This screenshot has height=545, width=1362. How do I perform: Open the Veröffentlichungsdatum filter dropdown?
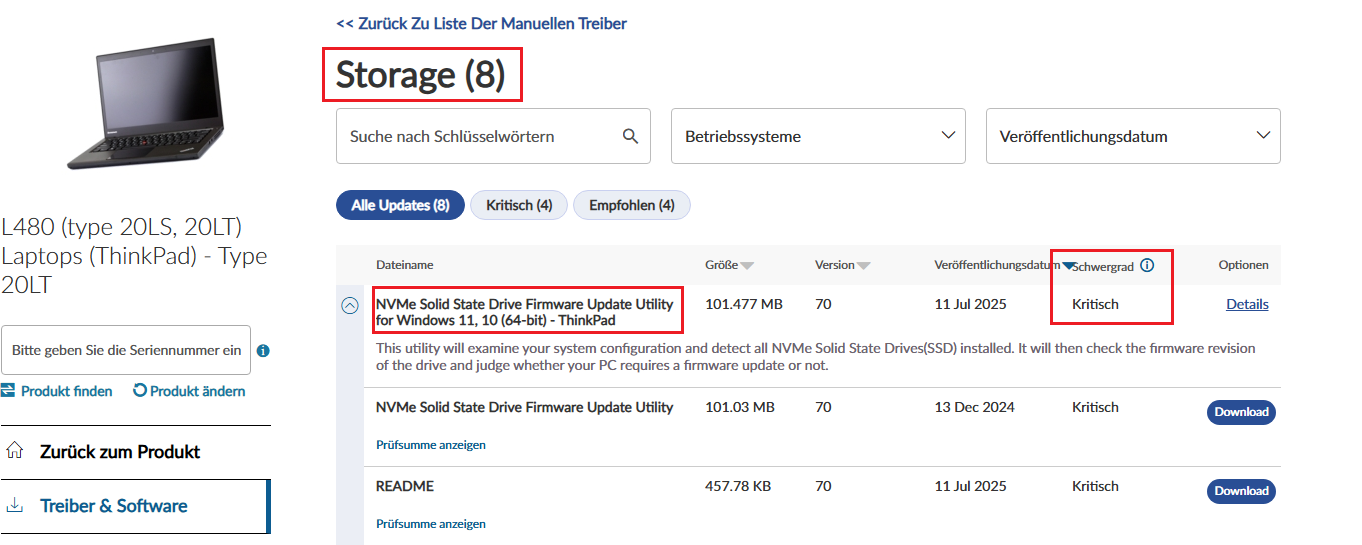[1133, 136]
